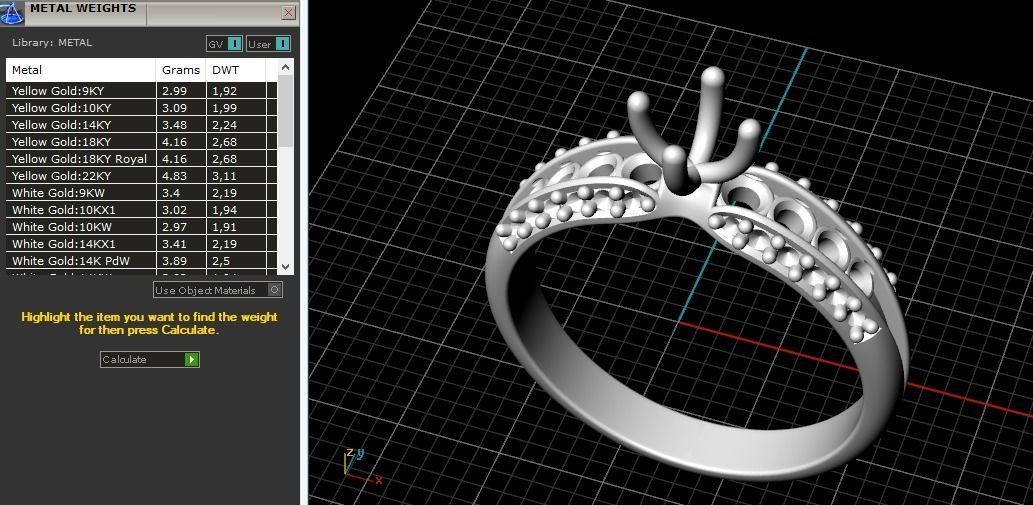Click the green arrow on Calculate
The height and width of the screenshot is (505, 1033).
click(x=191, y=359)
